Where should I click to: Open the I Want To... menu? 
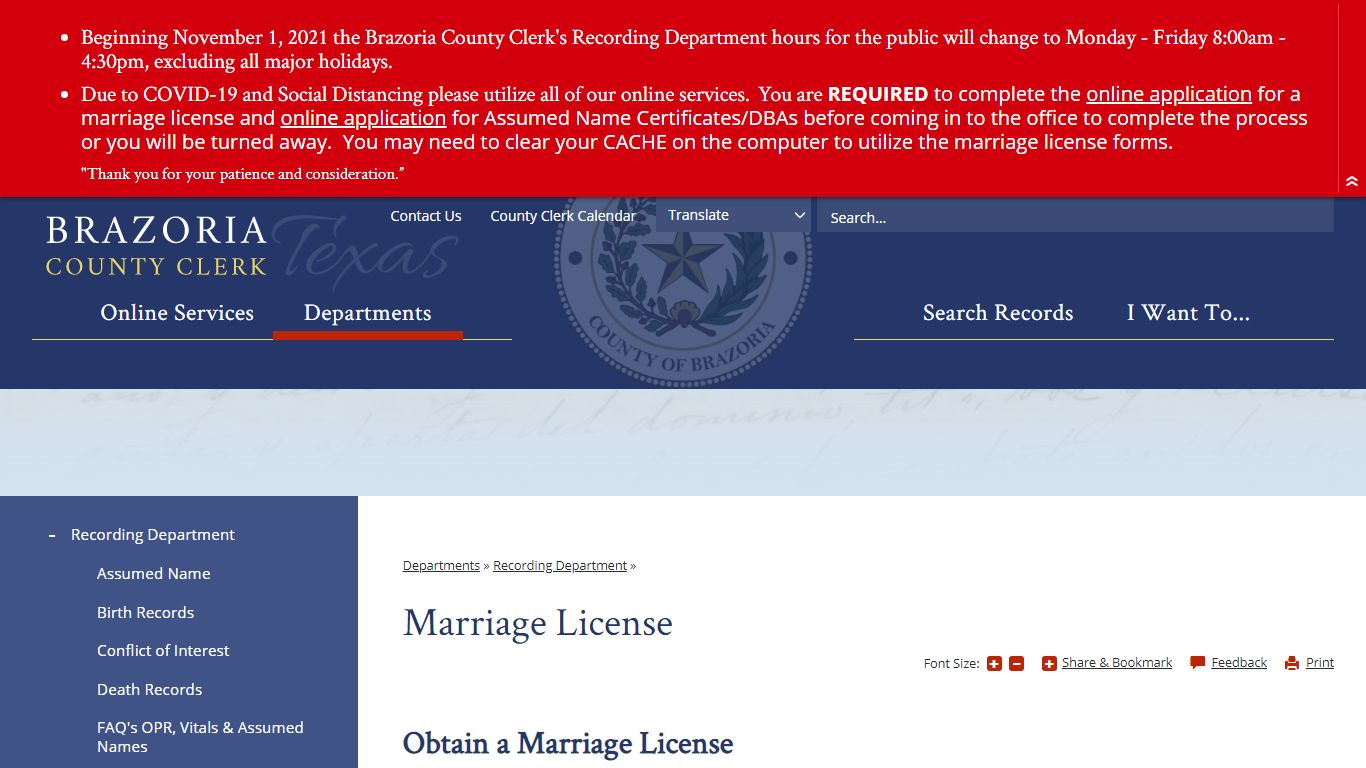coord(1188,313)
